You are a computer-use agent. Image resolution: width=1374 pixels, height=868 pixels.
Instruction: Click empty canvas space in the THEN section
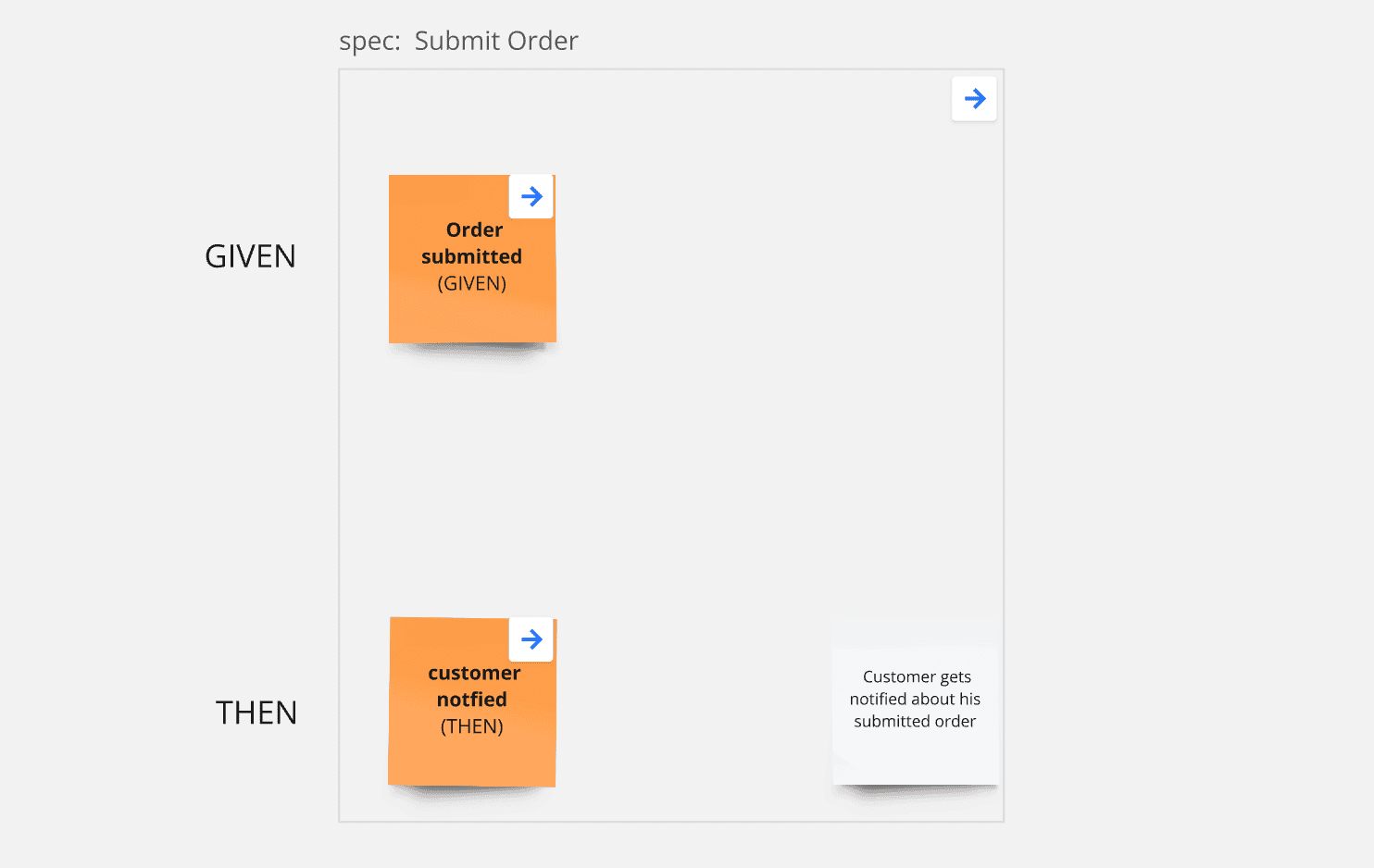coord(694,722)
